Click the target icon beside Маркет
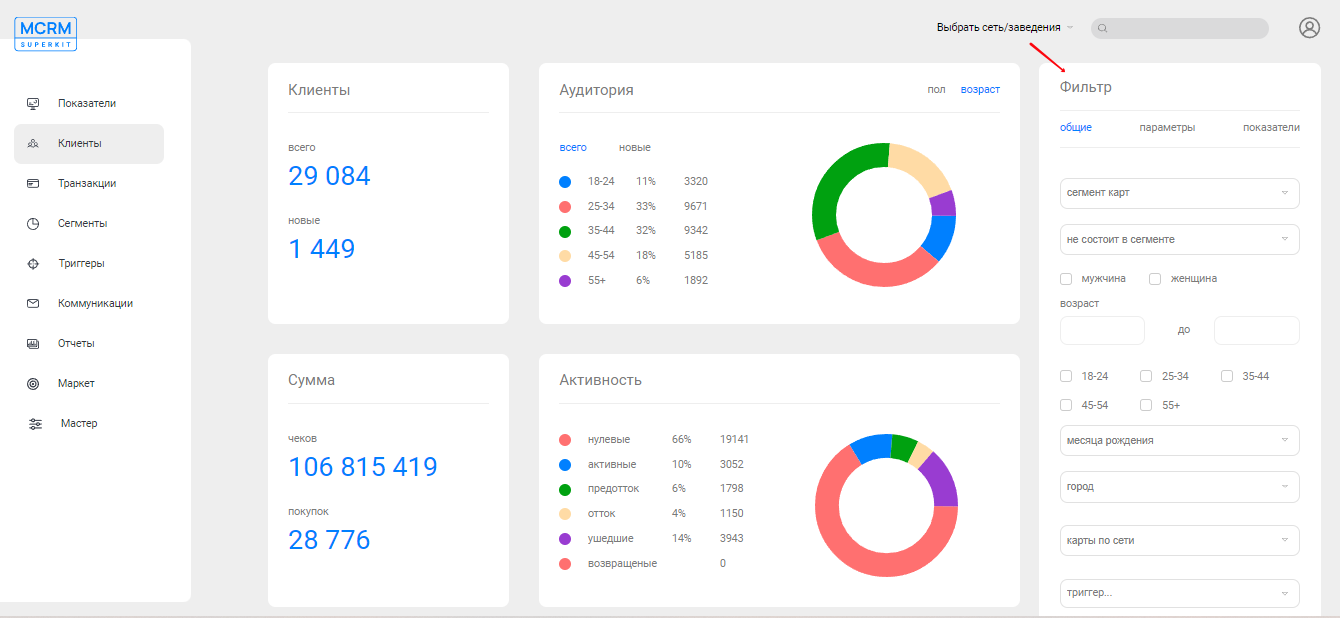This screenshot has height=618, width=1340. click(x=33, y=383)
